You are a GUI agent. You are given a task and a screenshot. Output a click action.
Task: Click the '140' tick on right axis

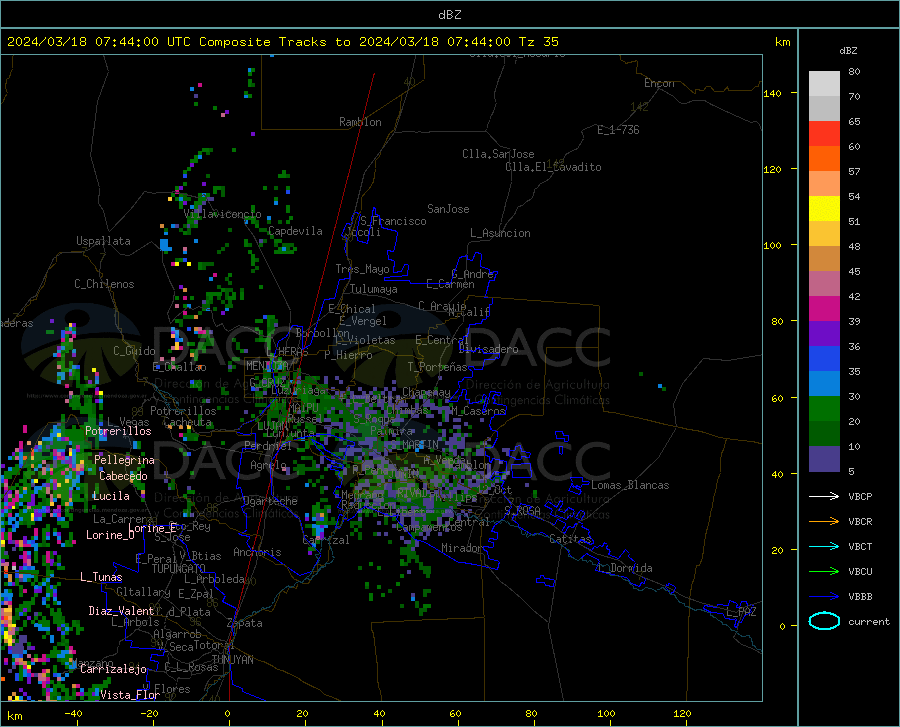[772, 94]
